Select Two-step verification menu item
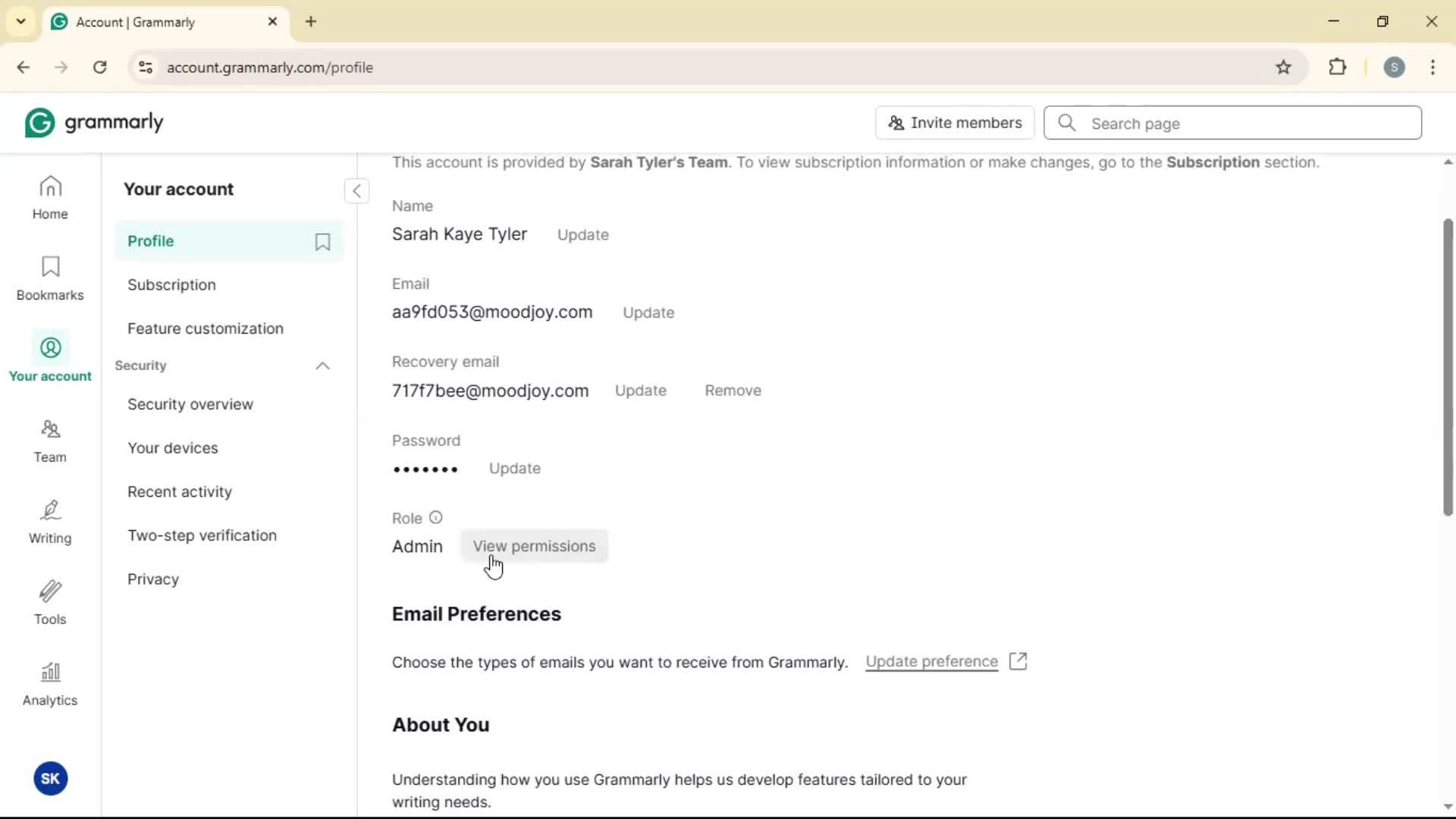Image resolution: width=1456 pixels, height=819 pixels. click(202, 535)
